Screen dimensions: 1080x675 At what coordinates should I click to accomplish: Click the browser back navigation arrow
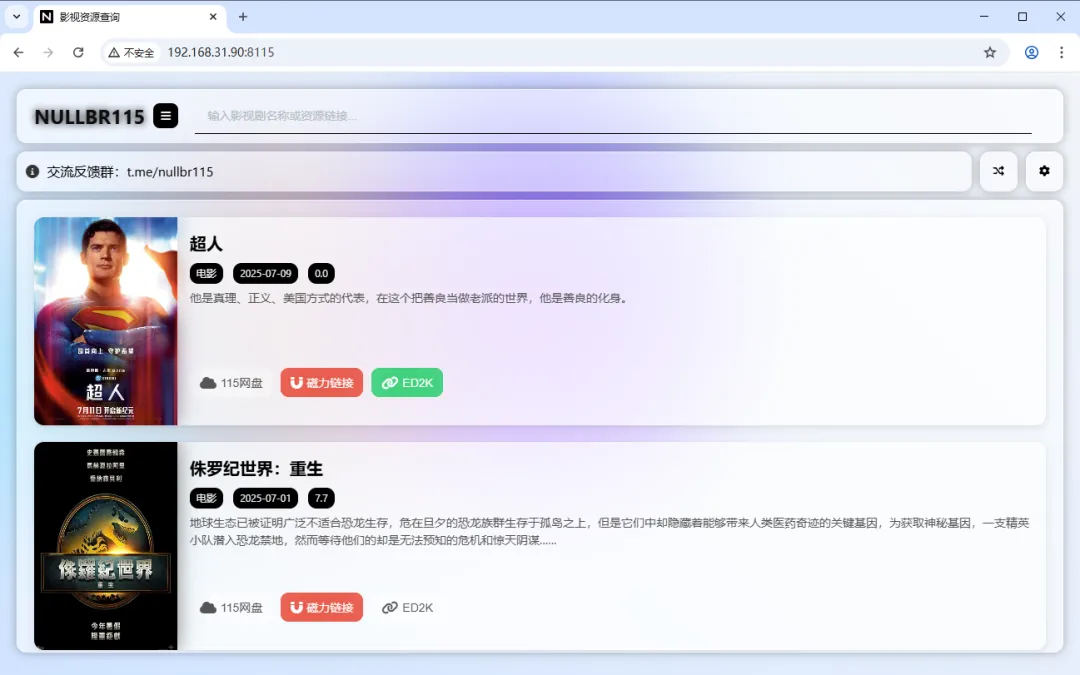point(18,51)
